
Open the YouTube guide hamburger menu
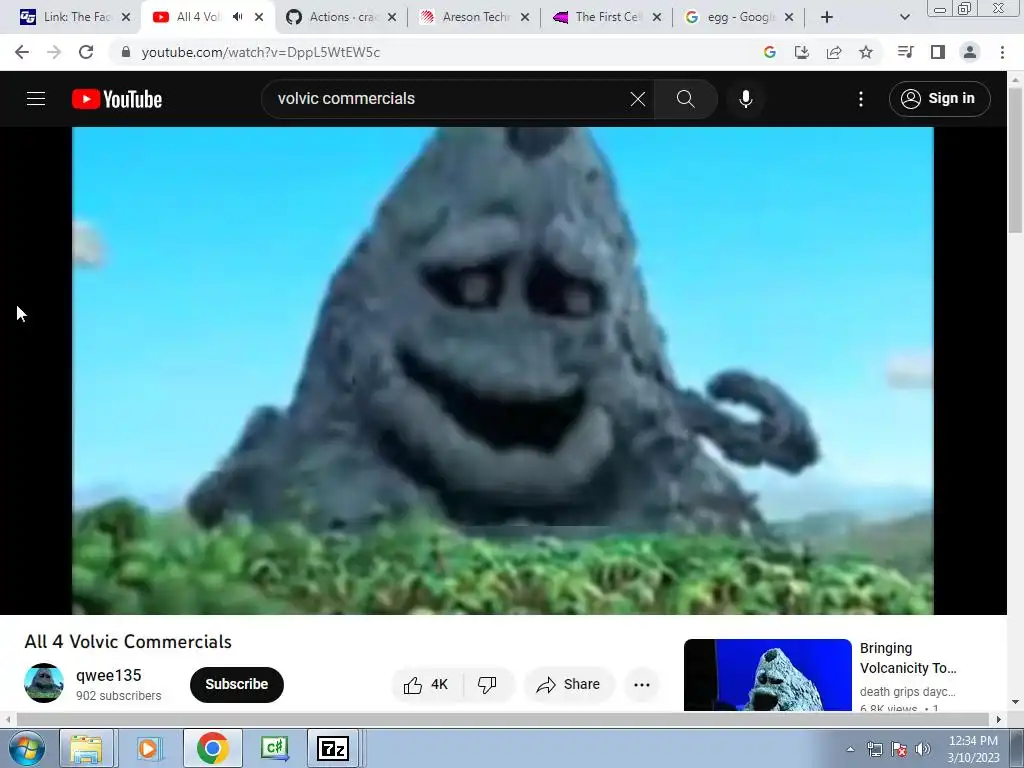[x=36, y=99]
